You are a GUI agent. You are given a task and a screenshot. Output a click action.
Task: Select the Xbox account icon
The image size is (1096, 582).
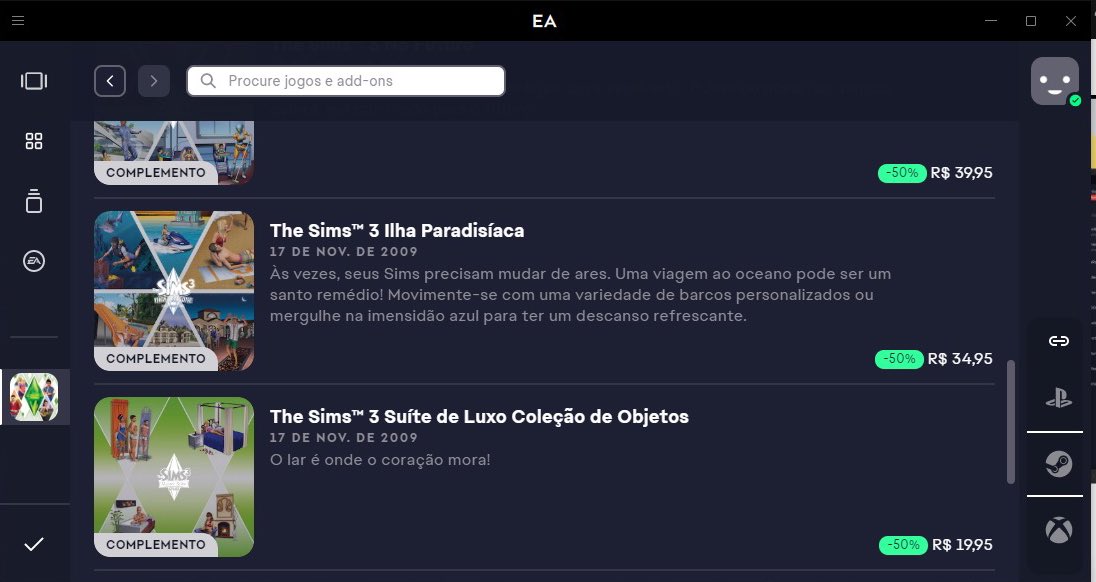[x=1059, y=530]
